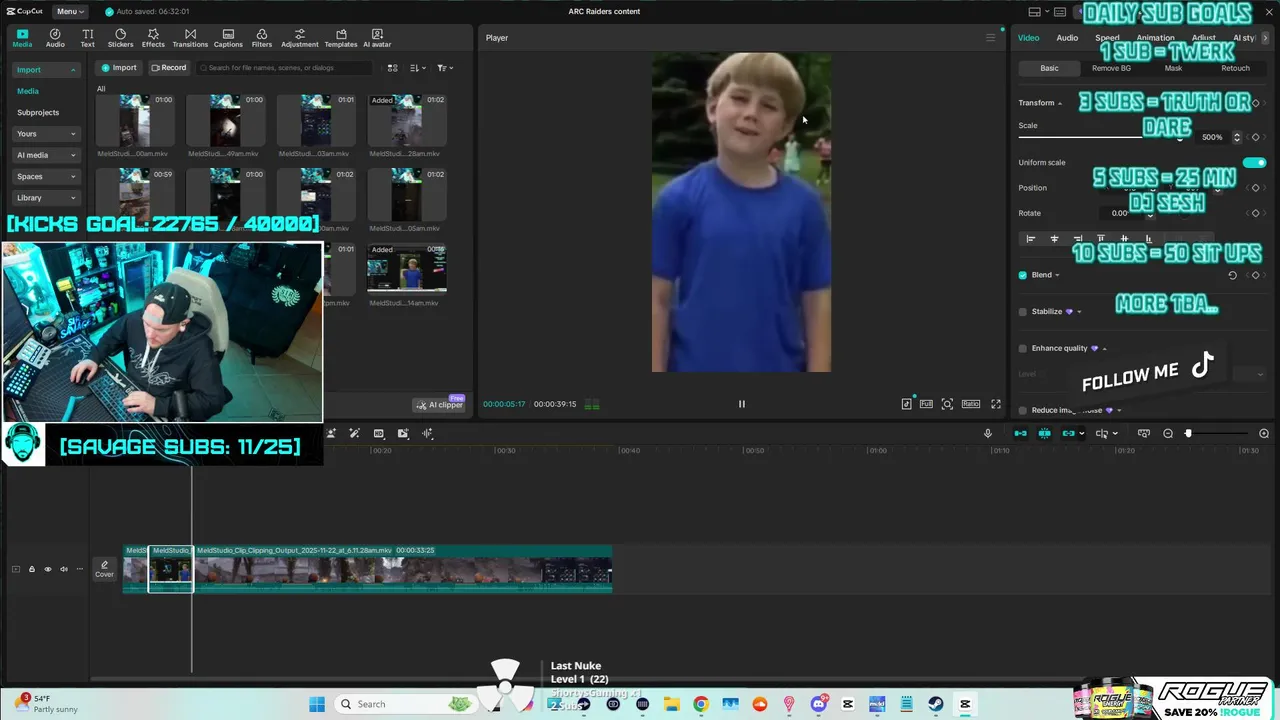Open the Stickers tab
Viewport: 1280px width, 720px height.
120,38
